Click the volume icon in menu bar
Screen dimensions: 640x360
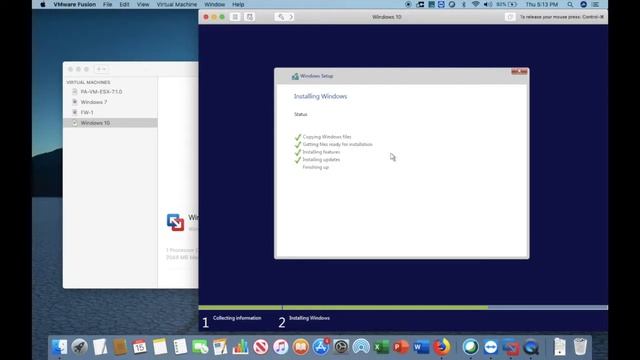tap(487, 4)
